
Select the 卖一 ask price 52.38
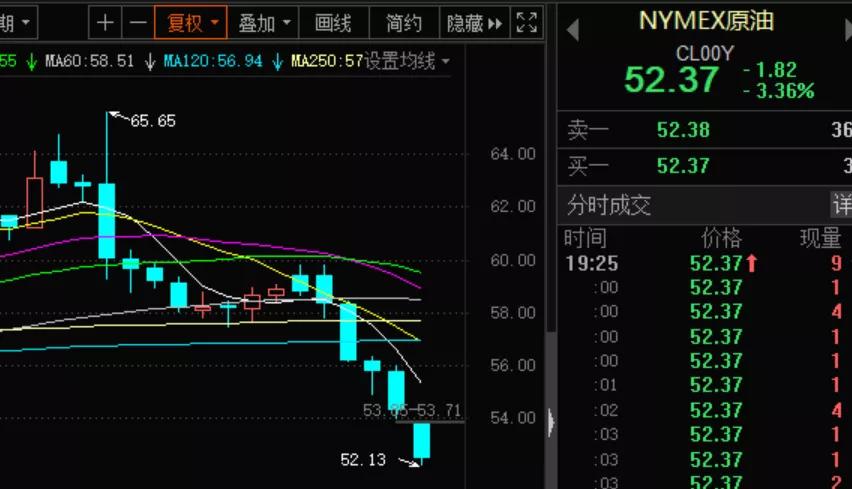pos(683,130)
